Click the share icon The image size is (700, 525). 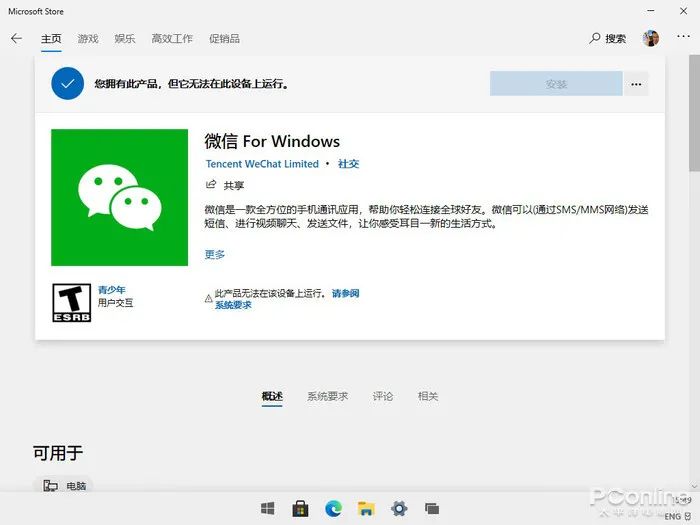[211, 184]
